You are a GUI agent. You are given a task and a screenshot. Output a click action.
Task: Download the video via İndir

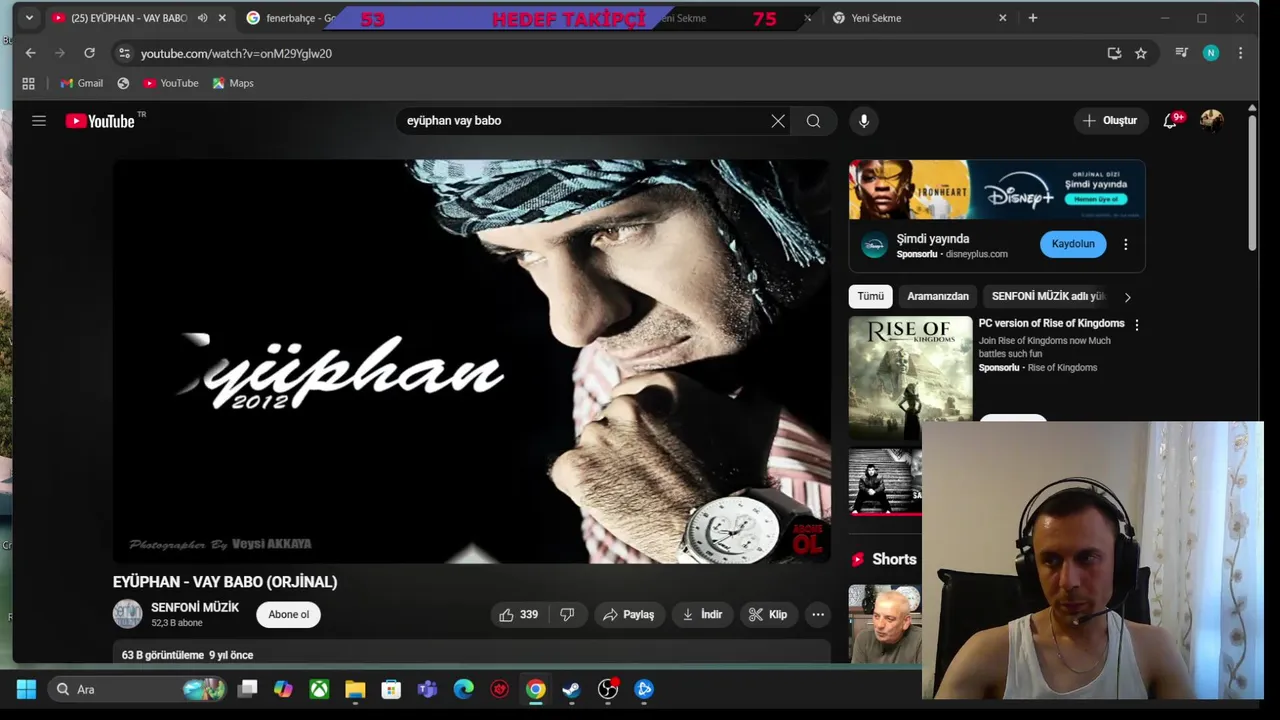702,615
